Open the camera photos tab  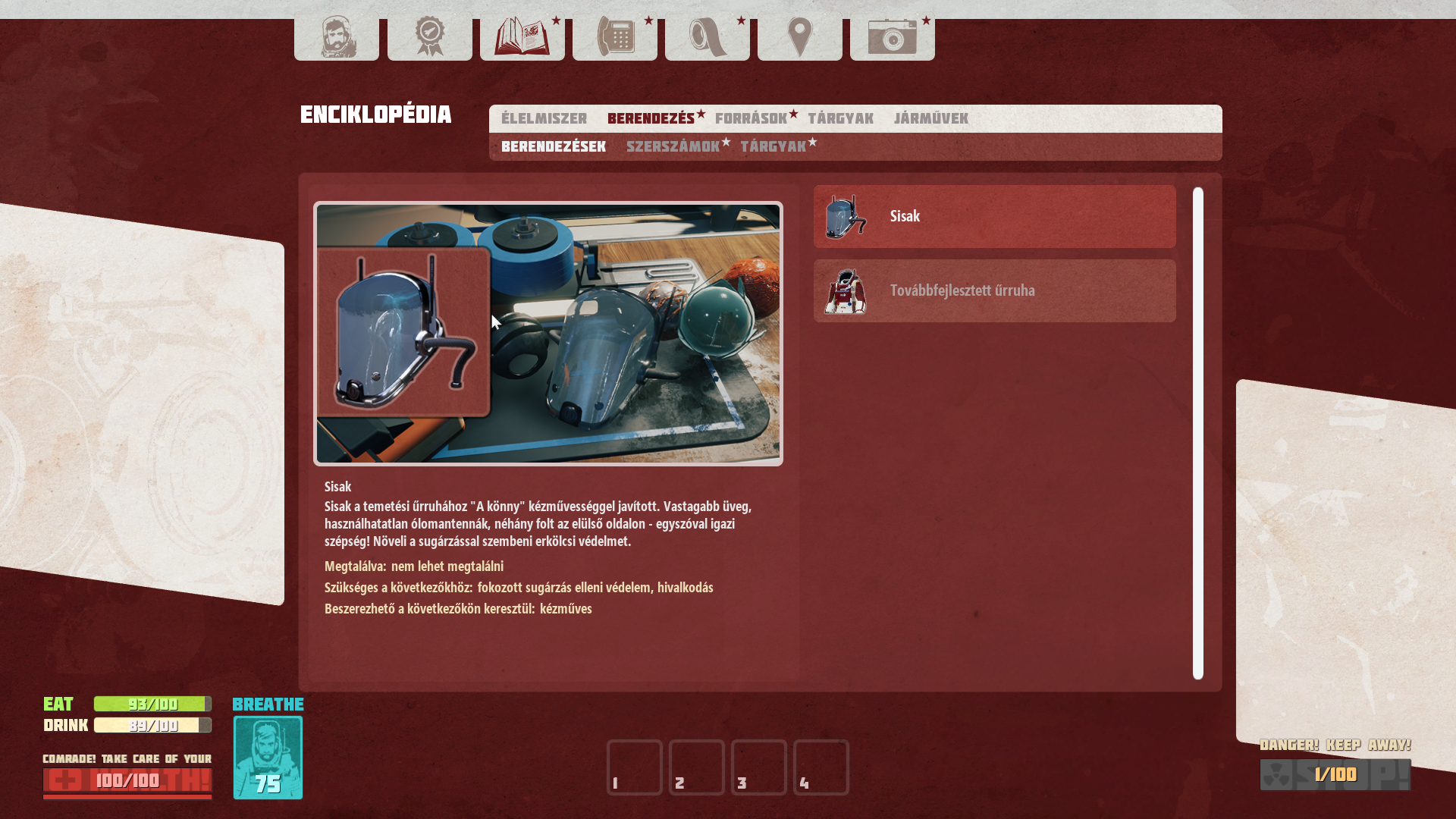(x=893, y=36)
